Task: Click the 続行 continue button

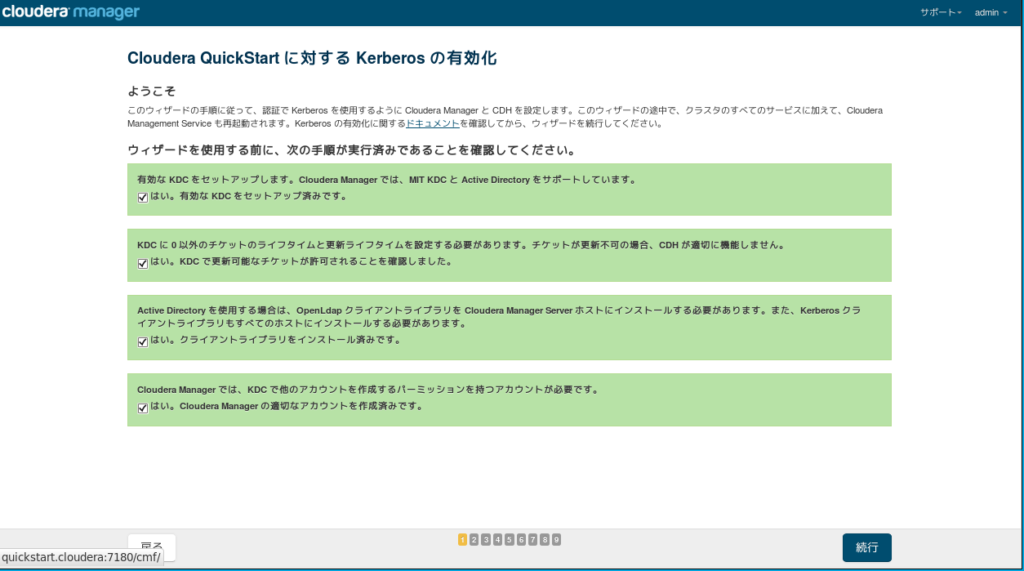Action: coord(867,547)
